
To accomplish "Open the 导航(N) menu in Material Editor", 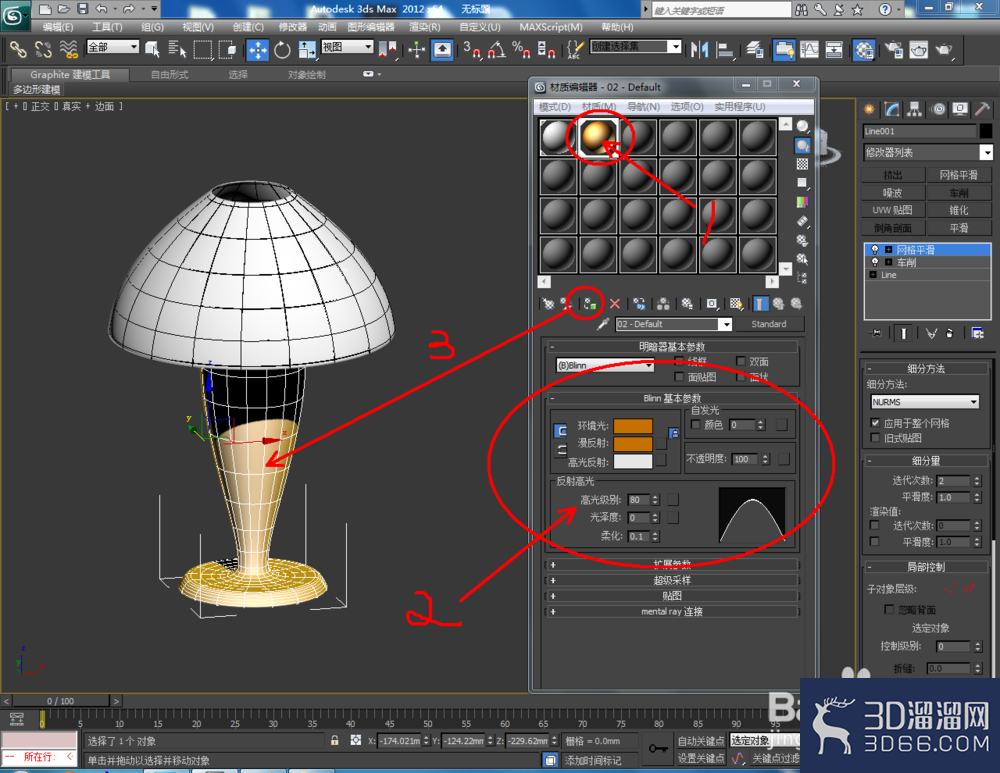I will click(x=643, y=107).
